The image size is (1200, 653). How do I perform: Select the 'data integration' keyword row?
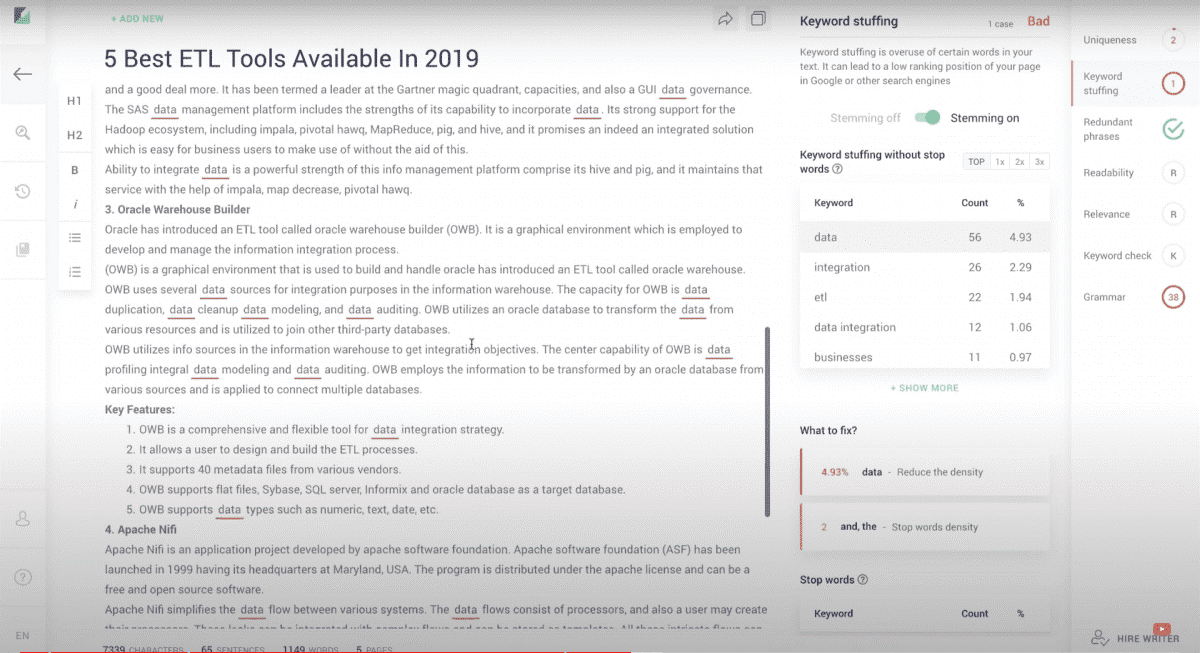[x=925, y=327]
